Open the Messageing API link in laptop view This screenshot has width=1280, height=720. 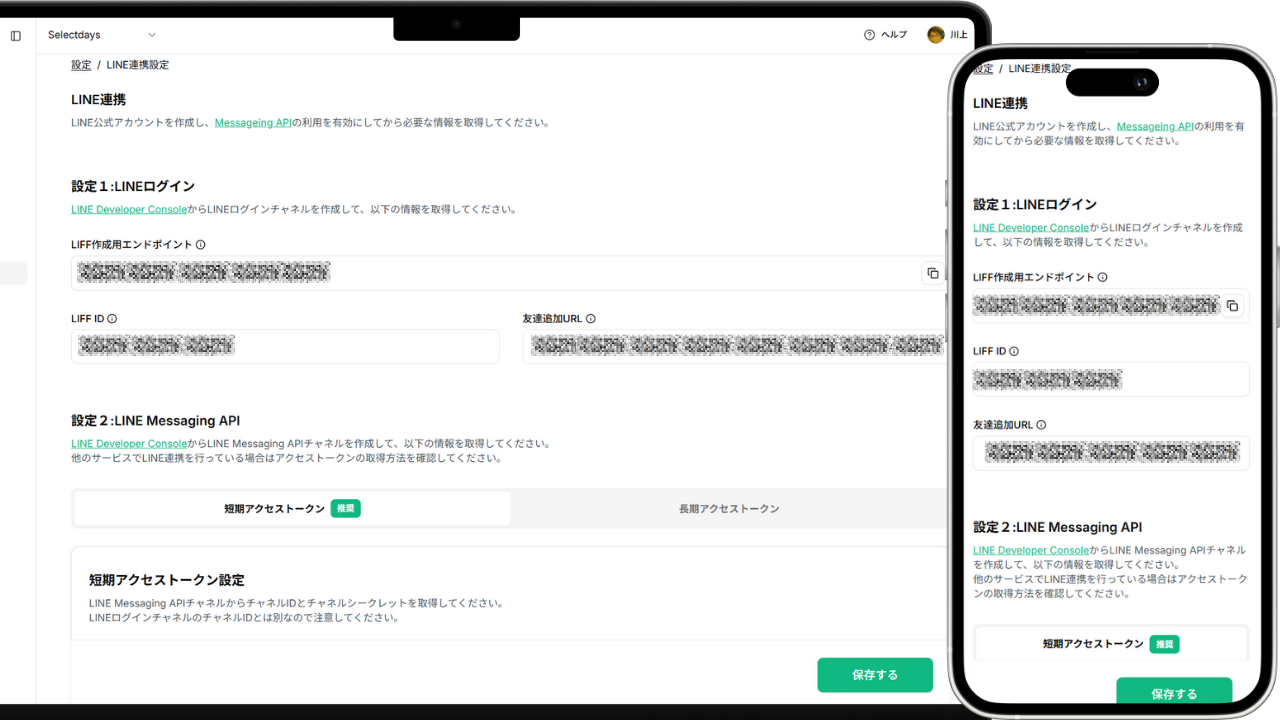tap(253, 123)
